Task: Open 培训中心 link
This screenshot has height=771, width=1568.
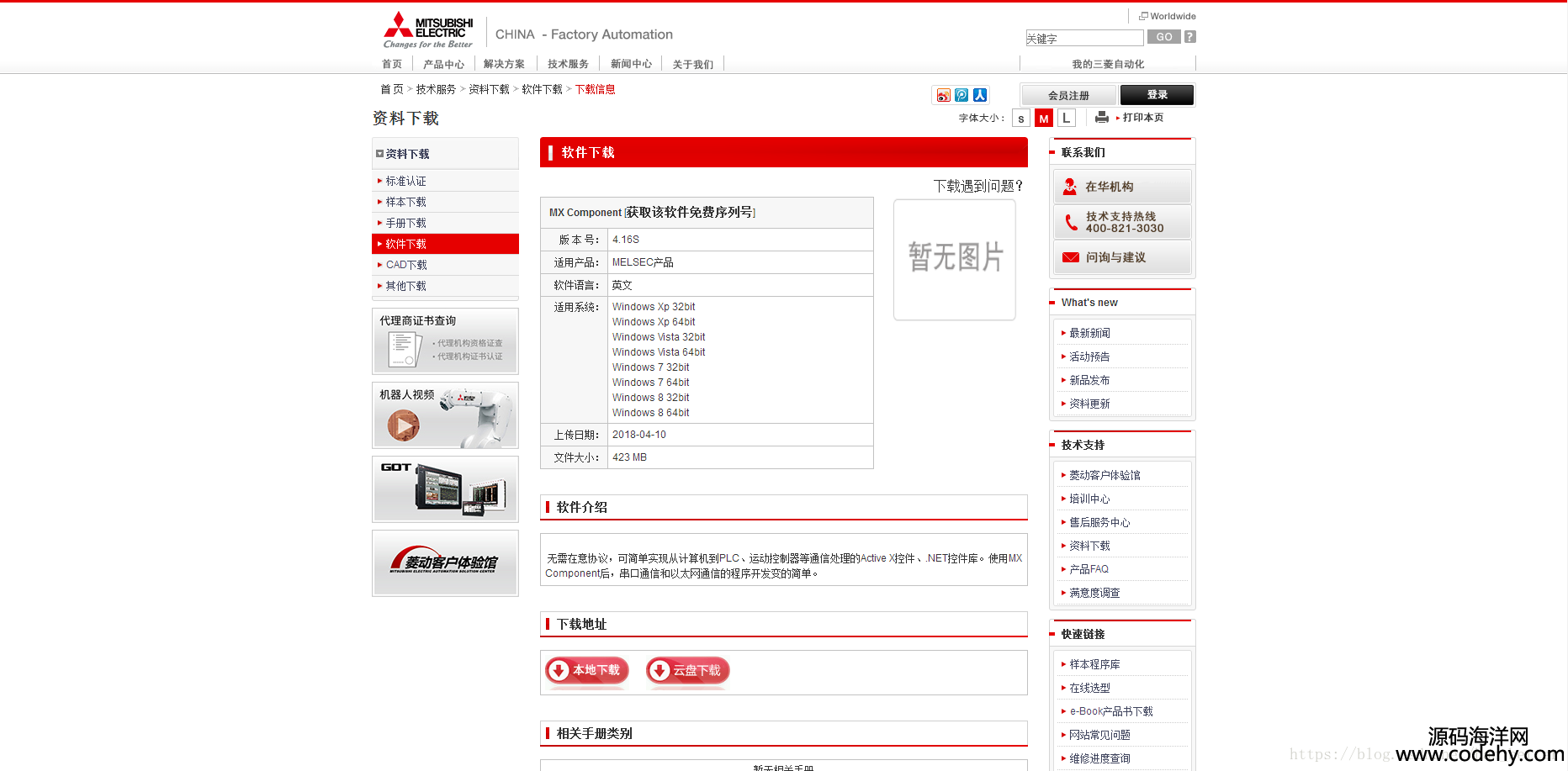Action: pyautogui.click(x=1089, y=499)
